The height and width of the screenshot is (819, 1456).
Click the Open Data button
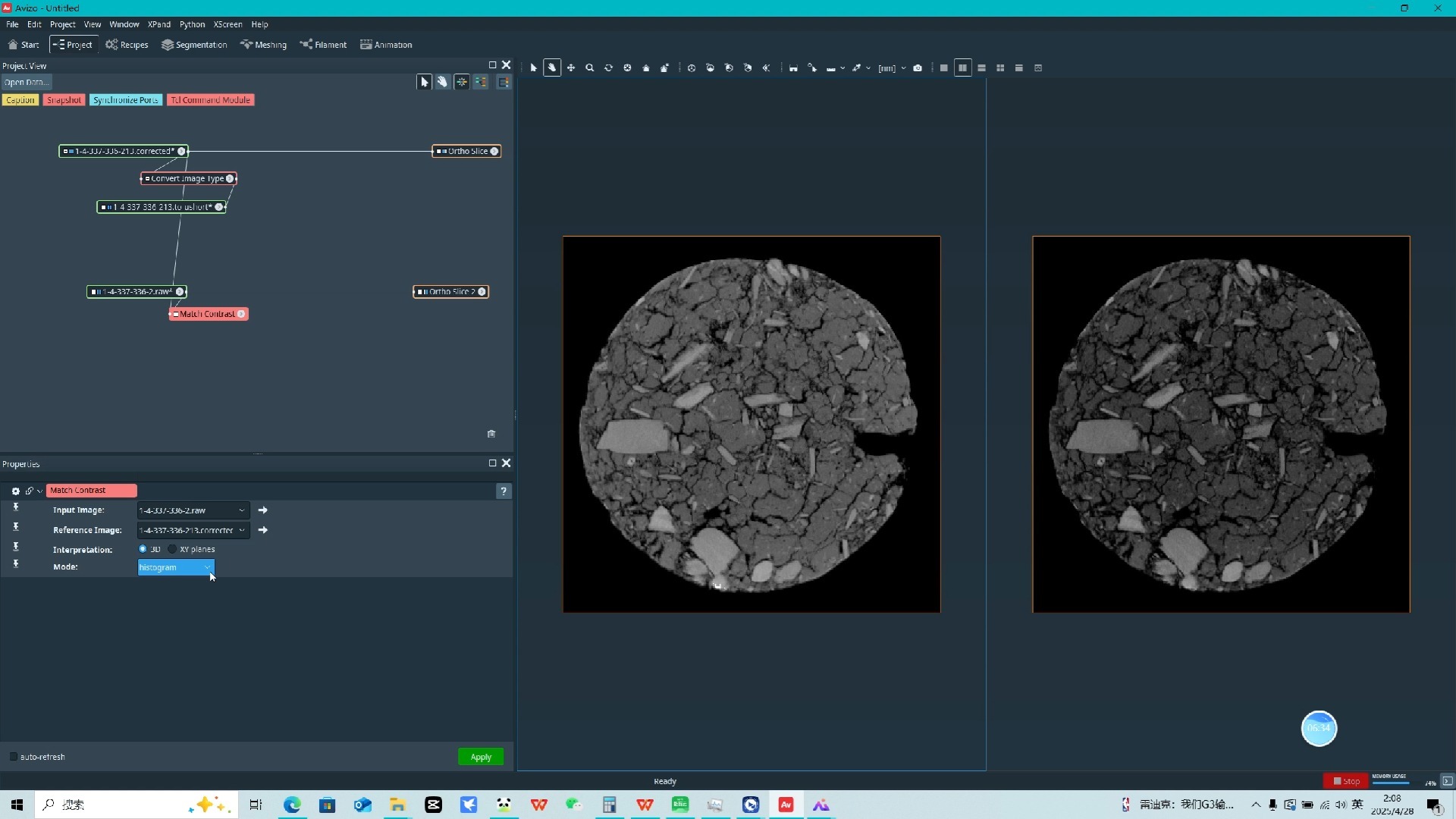(x=26, y=82)
